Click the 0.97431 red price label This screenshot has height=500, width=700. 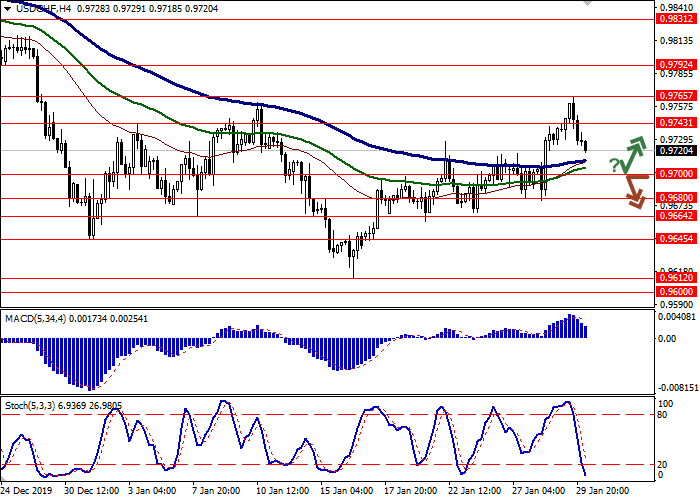pos(673,123)
